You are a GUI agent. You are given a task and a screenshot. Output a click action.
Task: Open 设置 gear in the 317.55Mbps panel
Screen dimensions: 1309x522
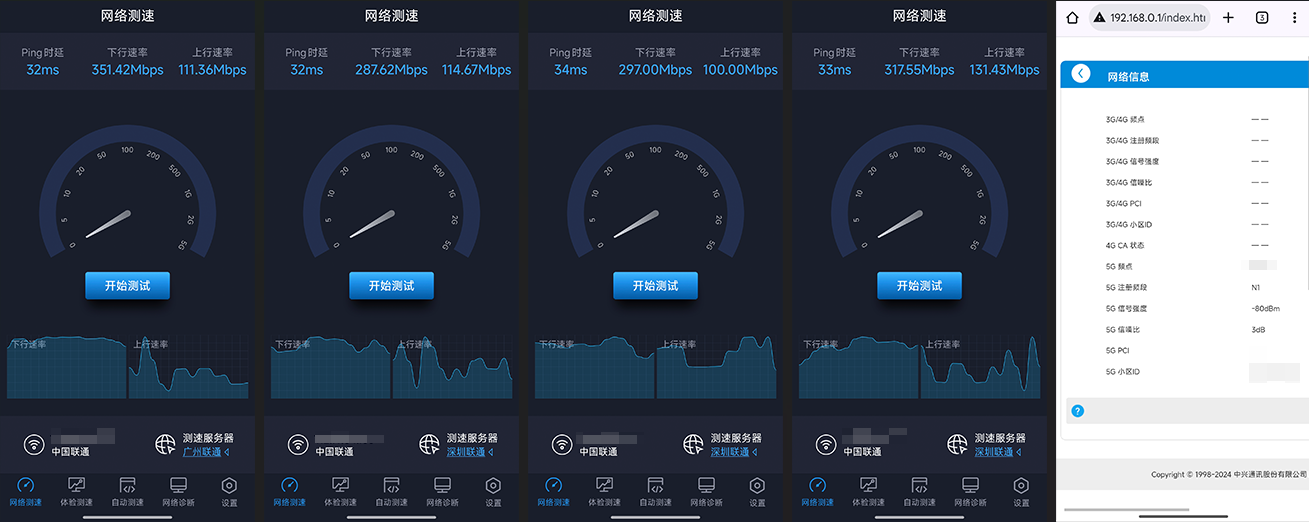[1021, 490]
